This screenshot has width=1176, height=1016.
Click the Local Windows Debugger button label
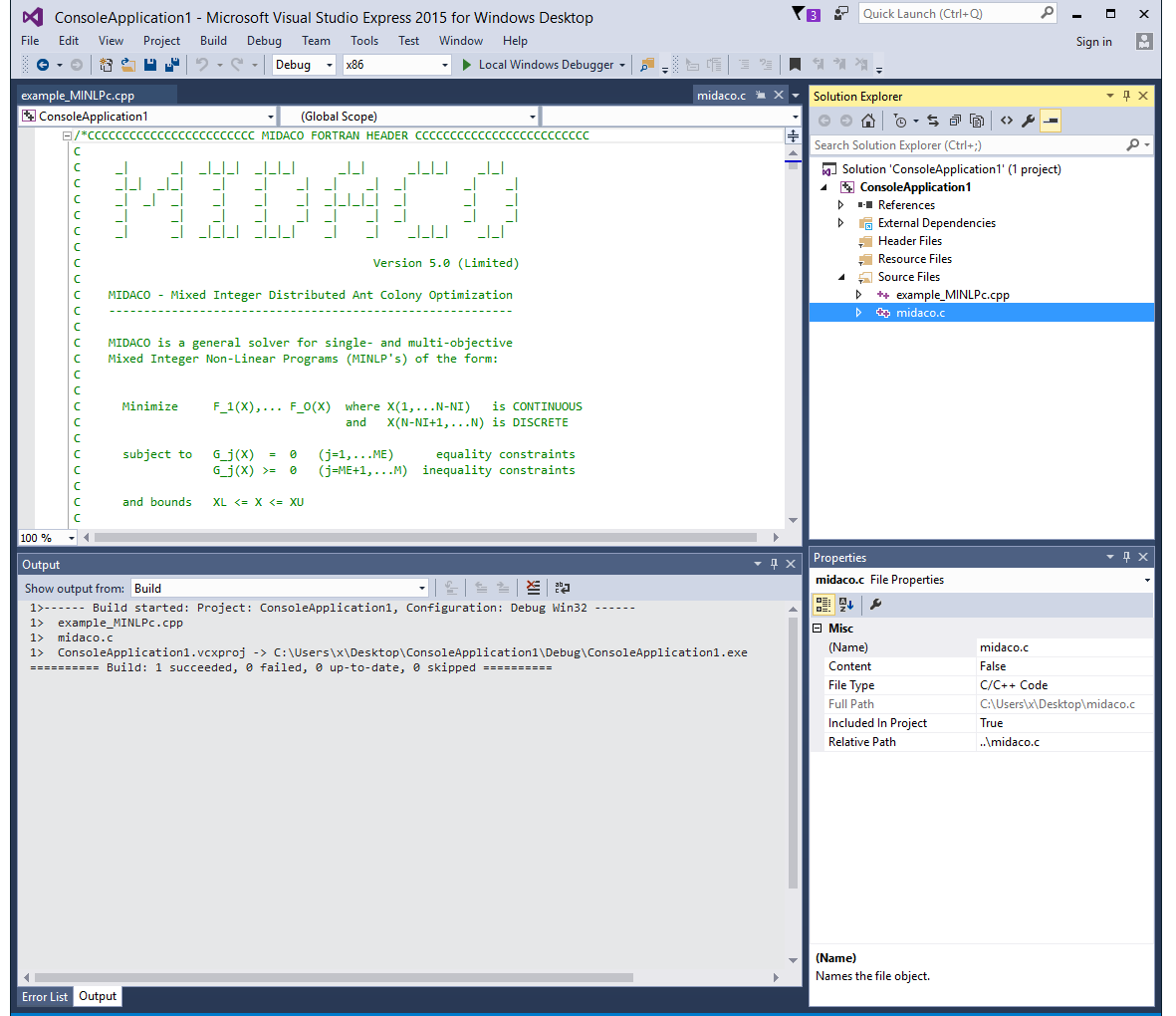pos(546,65)
